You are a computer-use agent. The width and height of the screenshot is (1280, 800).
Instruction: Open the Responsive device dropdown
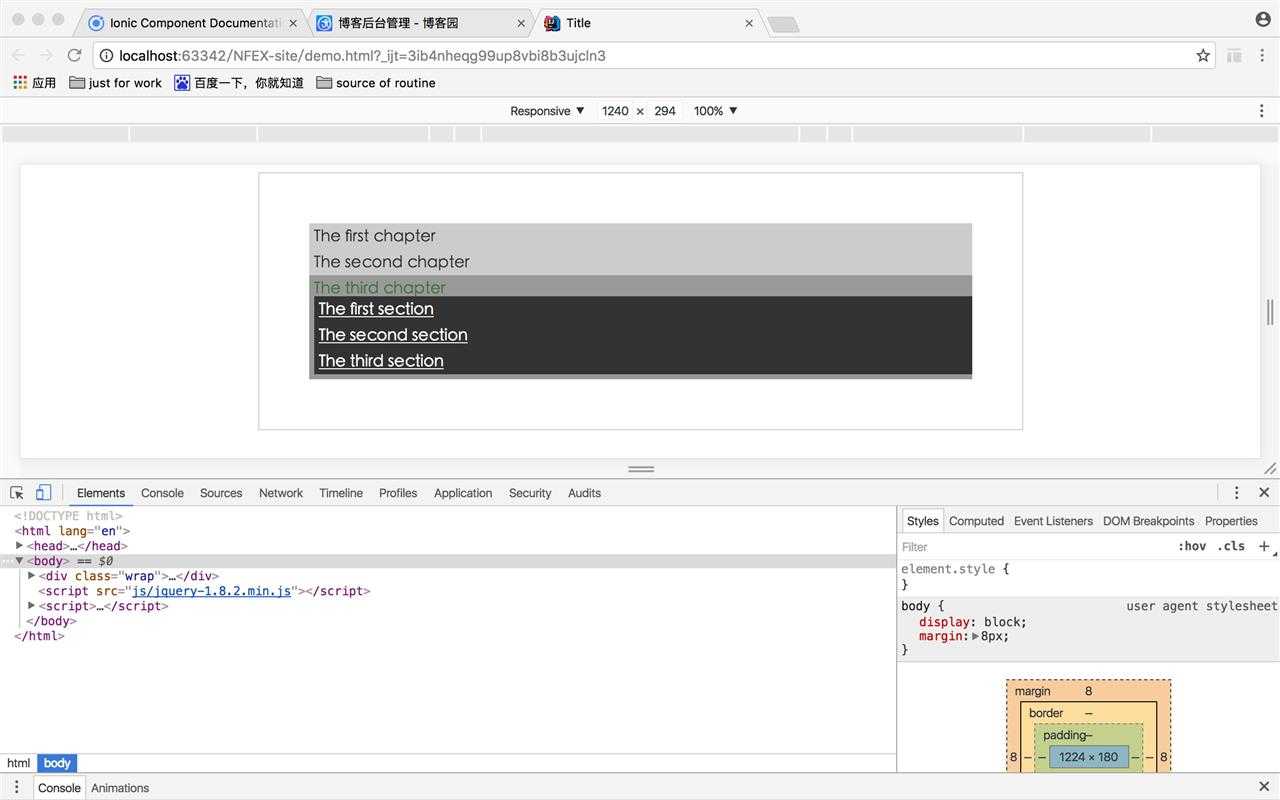tap(547, 111)
